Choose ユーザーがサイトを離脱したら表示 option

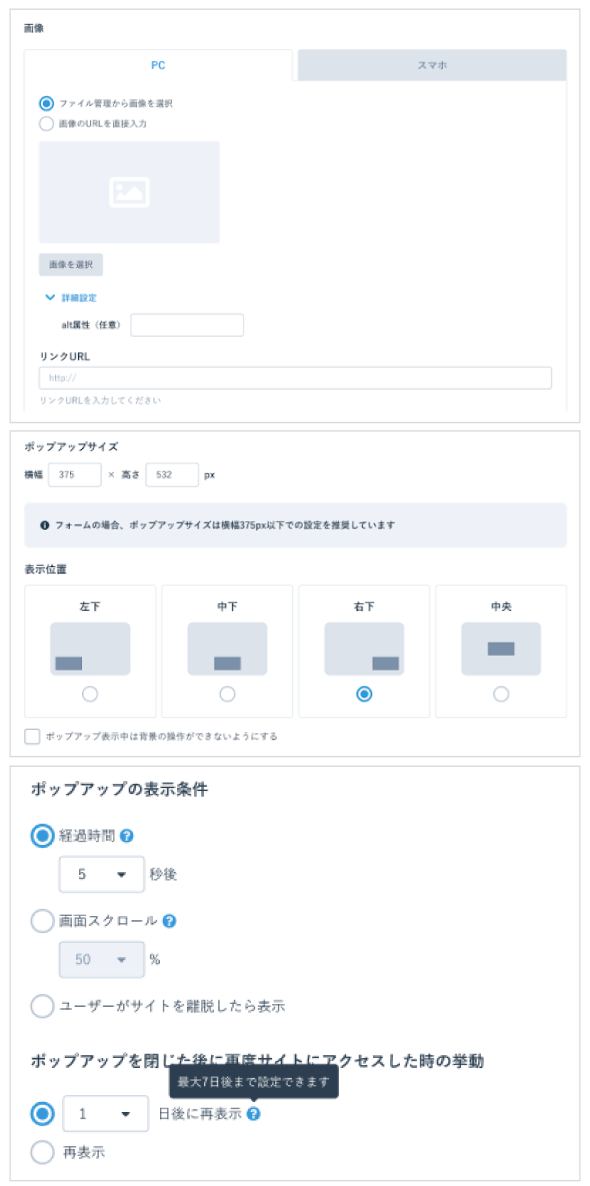click(x=42, y=1007)
